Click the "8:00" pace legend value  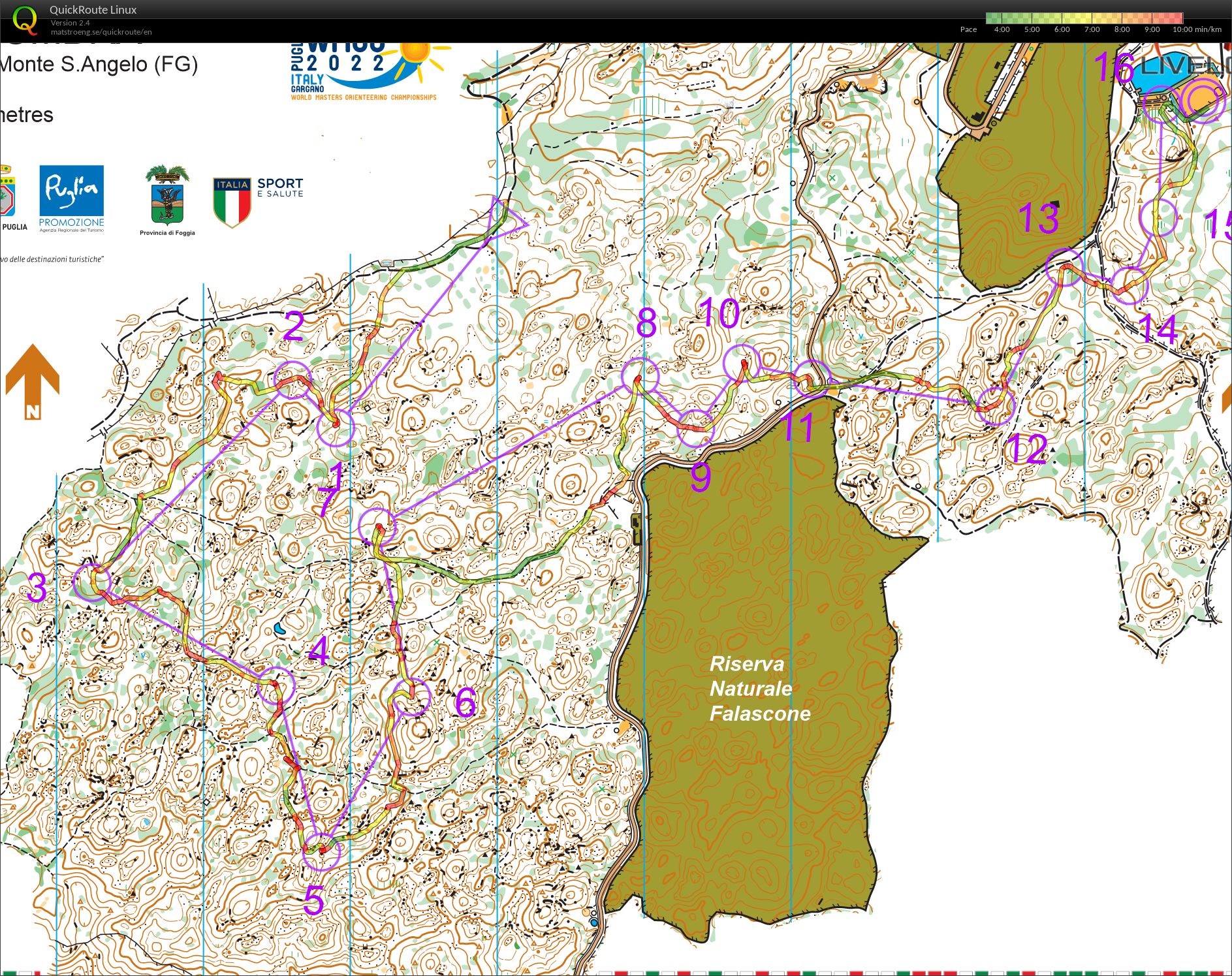point(1122,29)
